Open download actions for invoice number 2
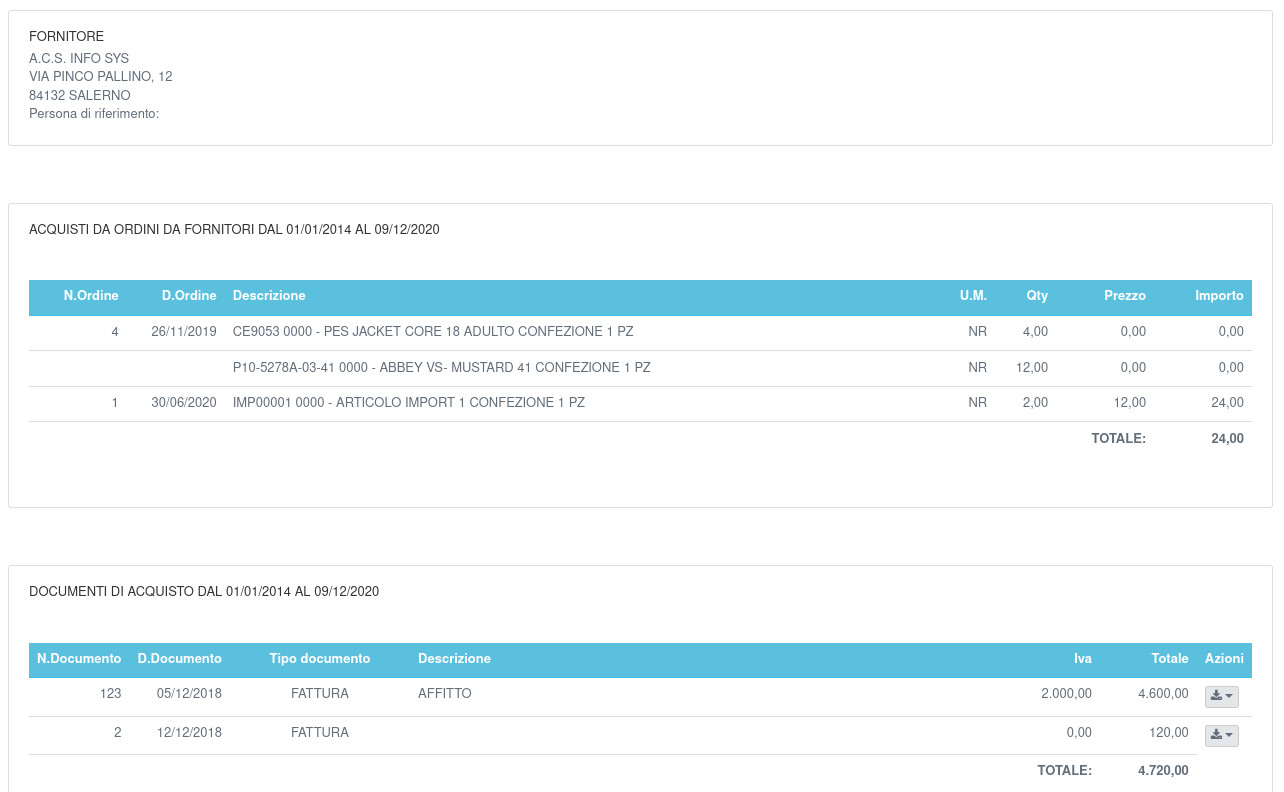1284x792 pixels. click(x=1221, y=735)
